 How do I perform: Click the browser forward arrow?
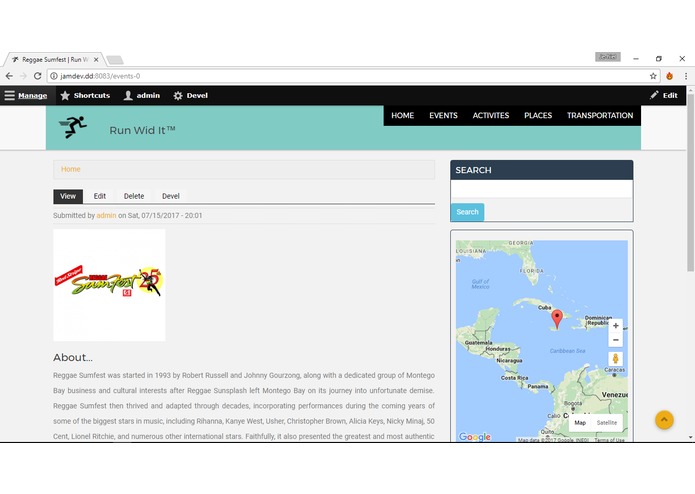pos(23,76)
